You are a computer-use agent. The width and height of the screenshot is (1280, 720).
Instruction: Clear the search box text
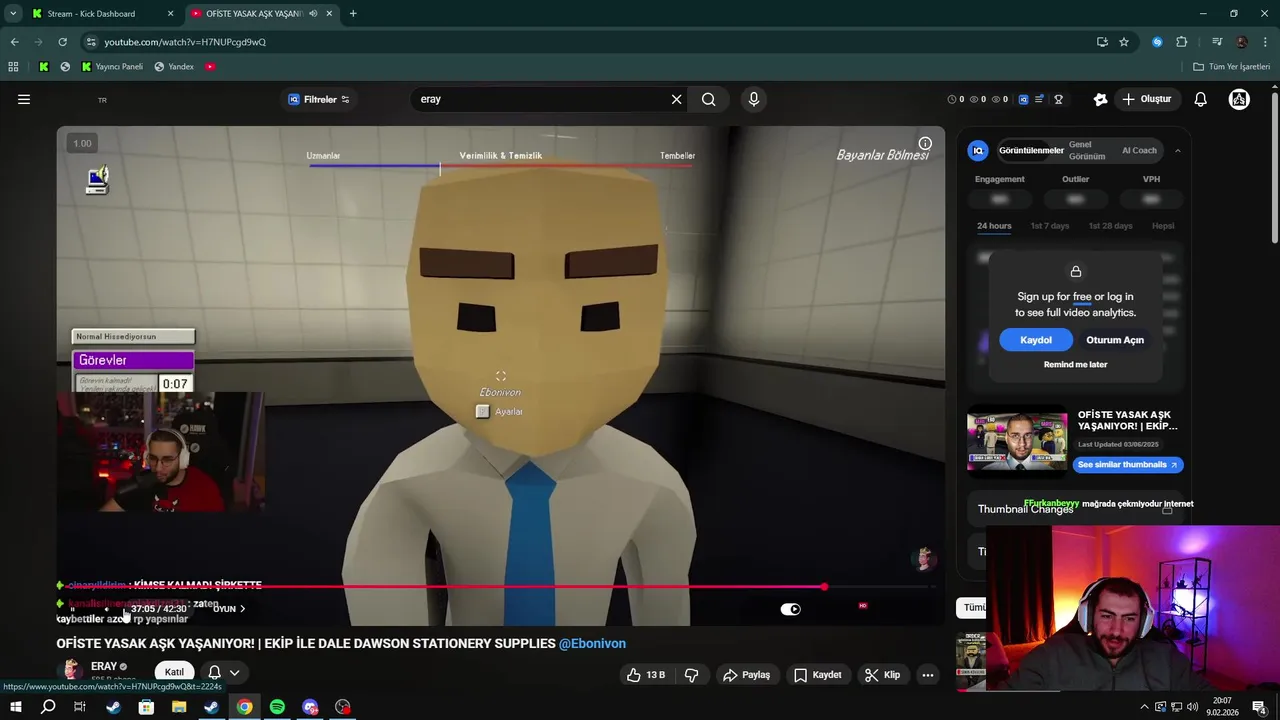(x=676, y=99)
